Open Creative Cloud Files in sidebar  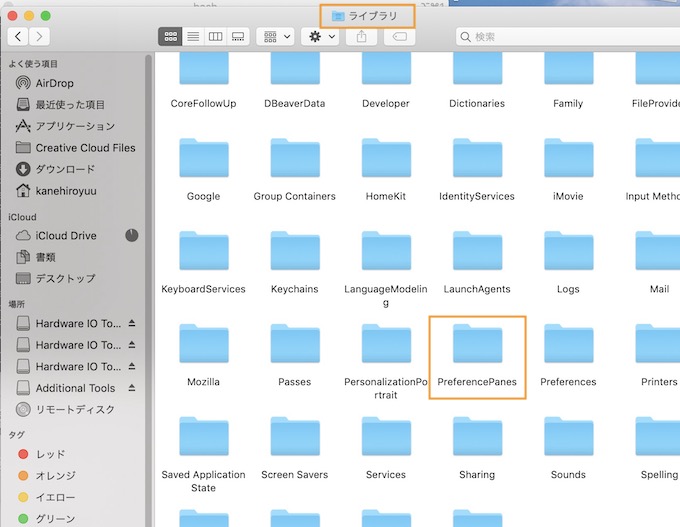click(75, 147)
